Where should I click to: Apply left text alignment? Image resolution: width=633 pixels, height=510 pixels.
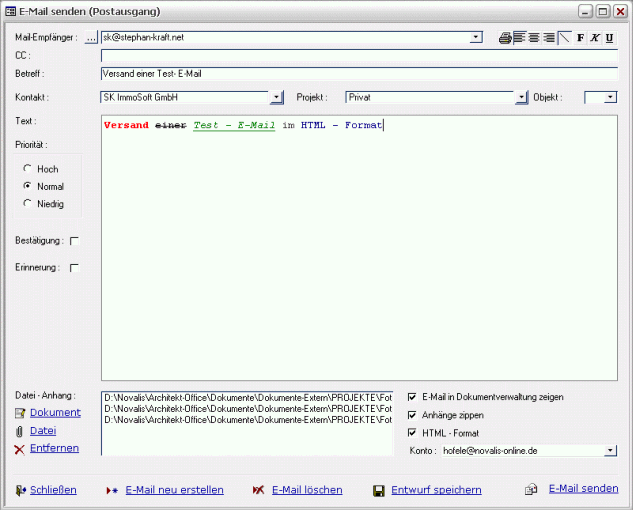coord(520,38)
